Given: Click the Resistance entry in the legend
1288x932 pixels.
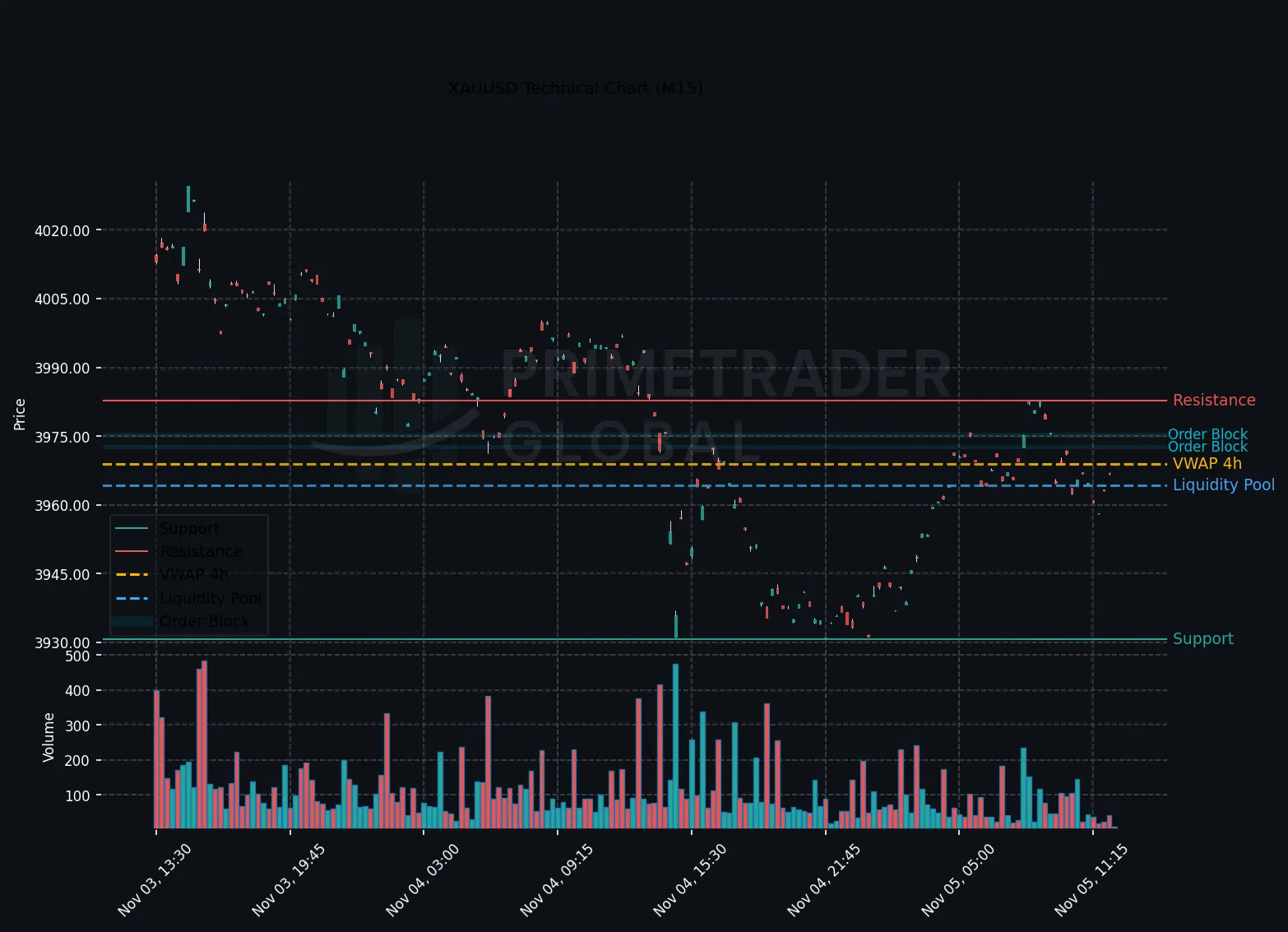Looking at the screenshot, I should [202, 552].
